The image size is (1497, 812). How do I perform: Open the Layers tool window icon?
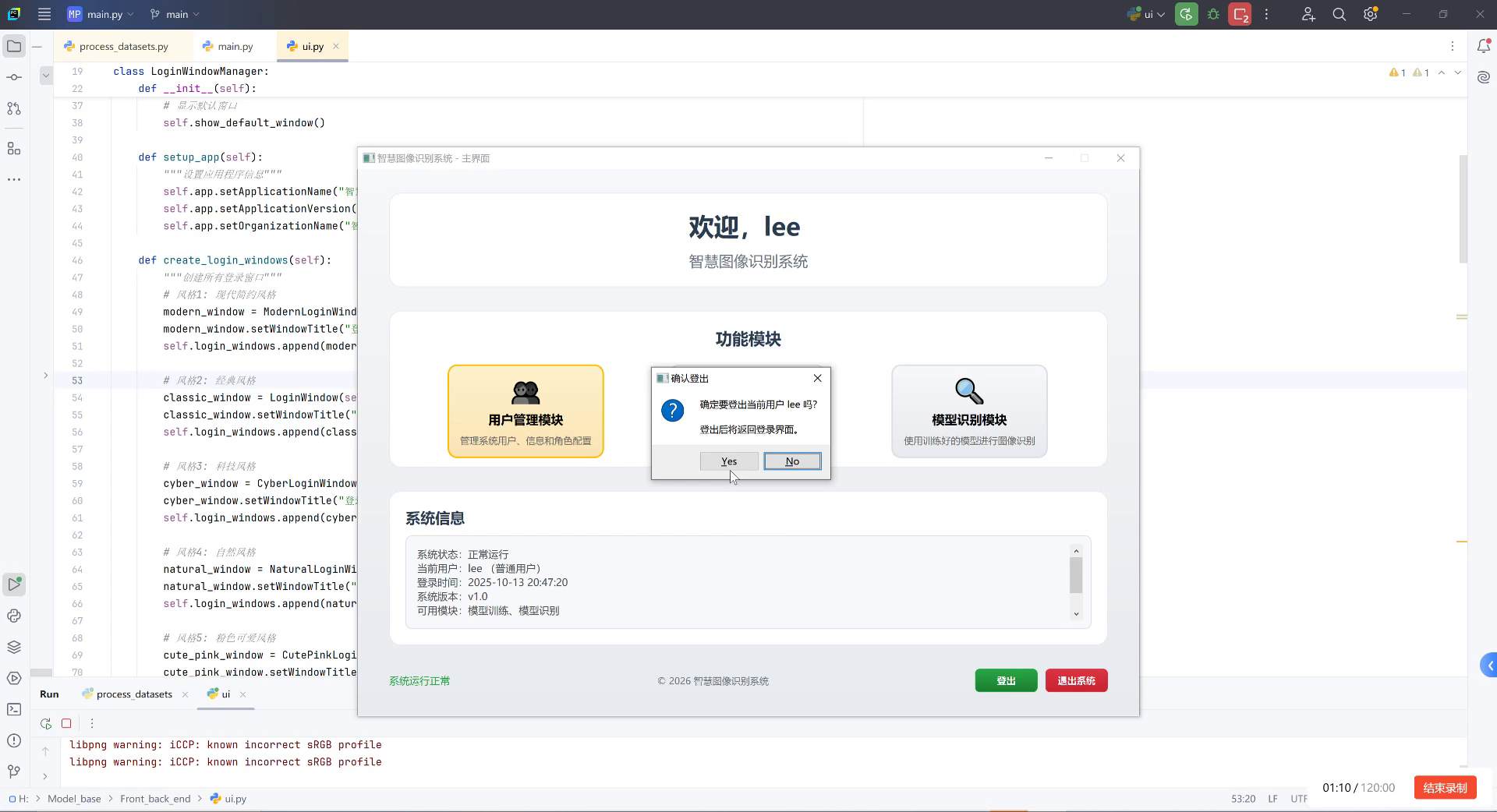click(14, 647)
